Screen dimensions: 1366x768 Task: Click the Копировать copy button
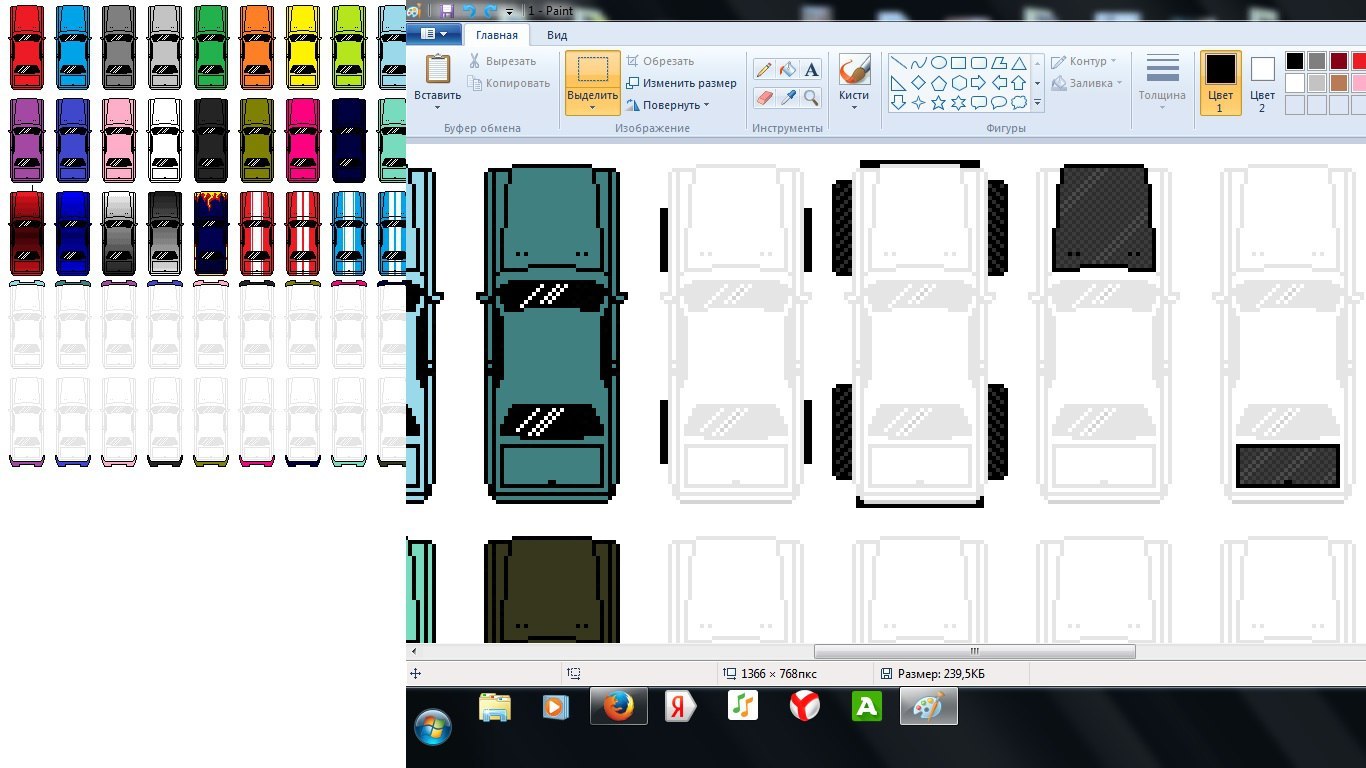(509, 83)
